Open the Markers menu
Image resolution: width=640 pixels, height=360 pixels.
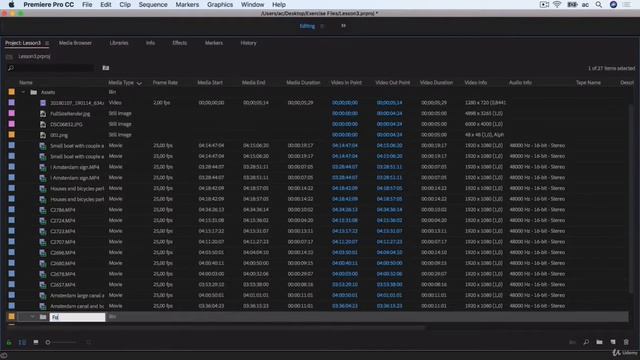tap(187, 4)
